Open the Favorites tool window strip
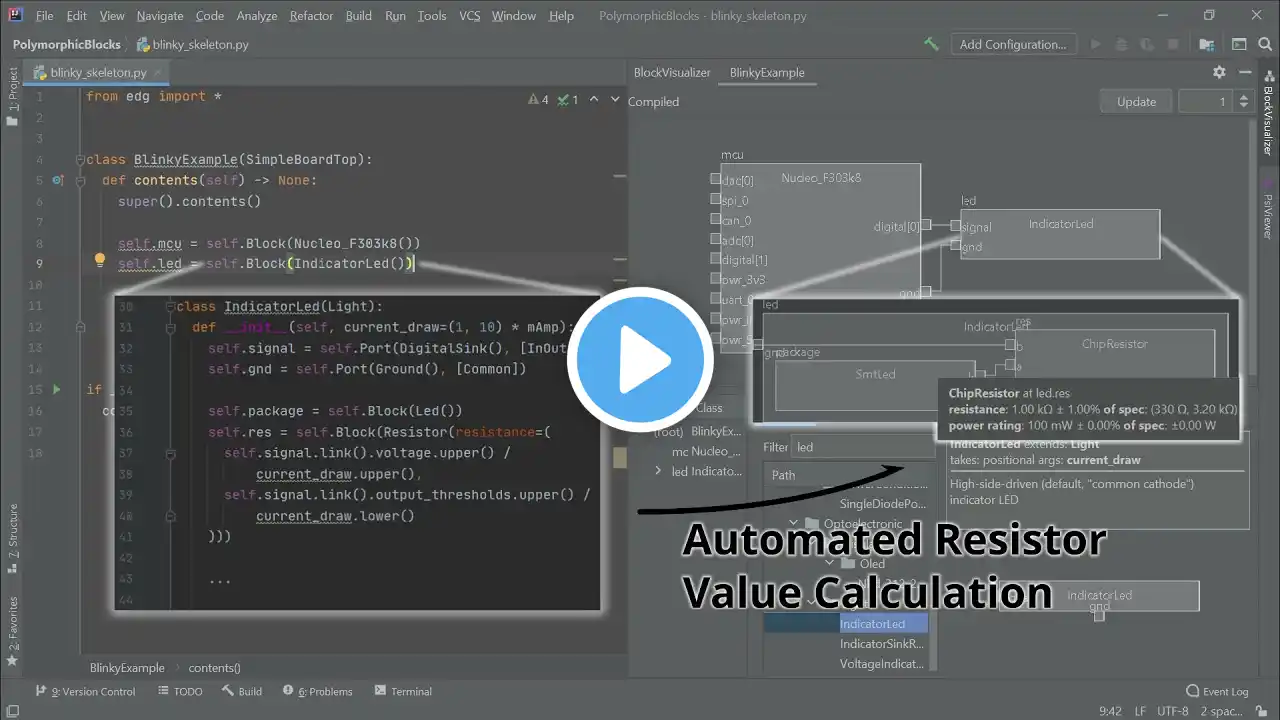This screenshot has width=1280, height=720. (13, 632)
